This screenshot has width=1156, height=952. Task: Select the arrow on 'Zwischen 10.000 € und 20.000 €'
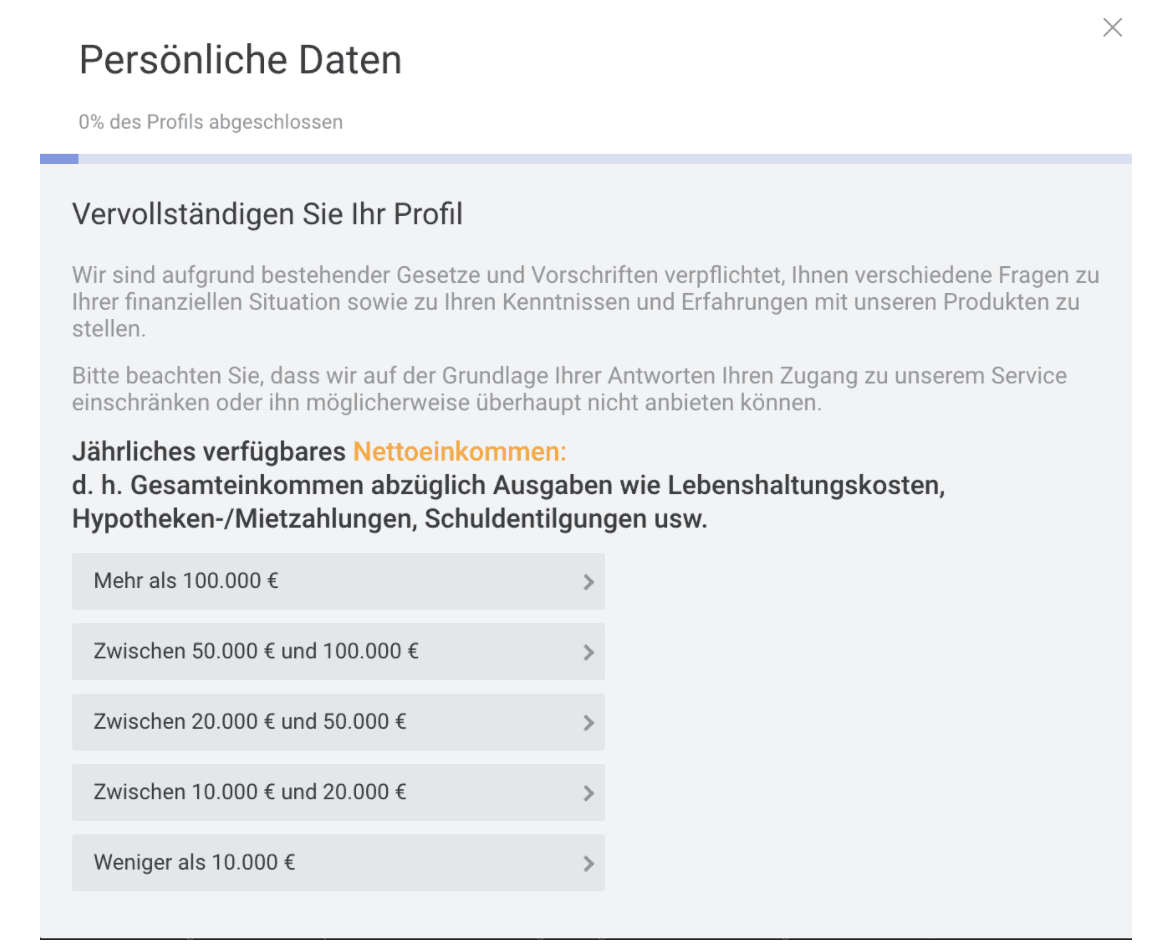pos(589,792)
